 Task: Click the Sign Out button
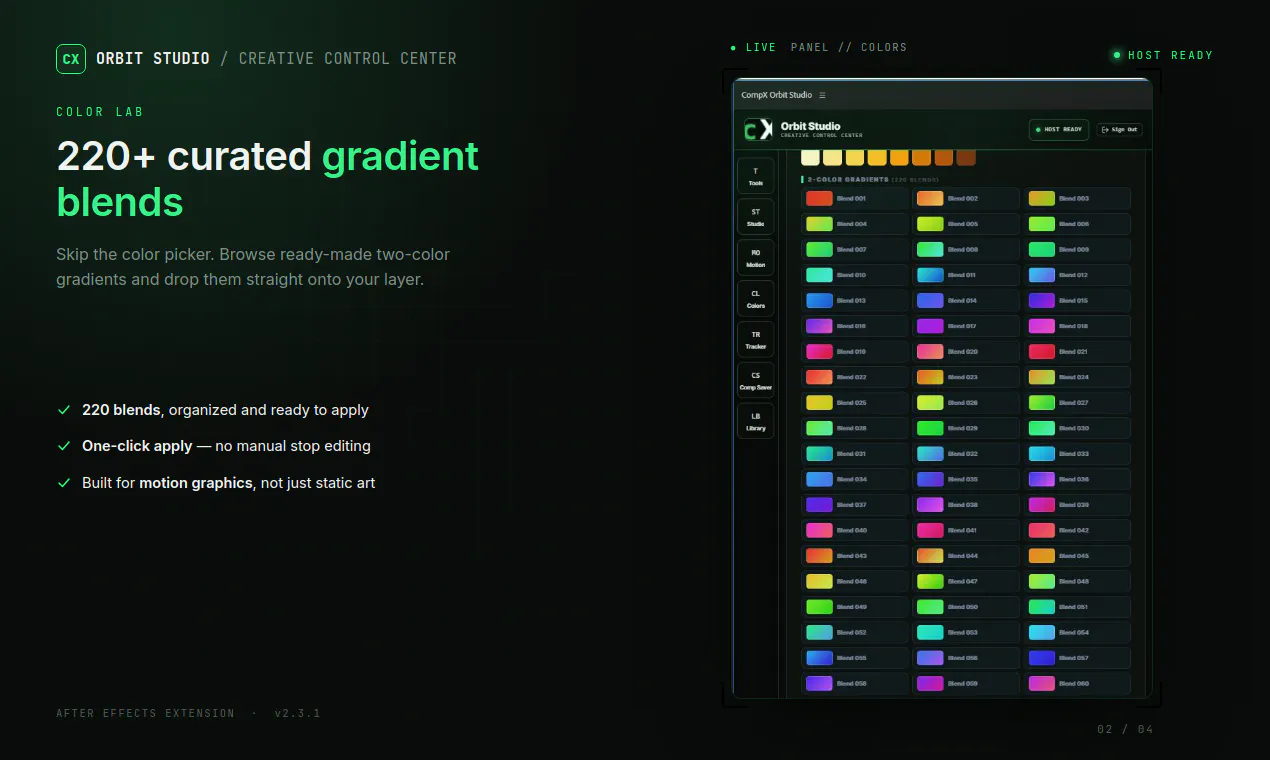pos(1119,130)
